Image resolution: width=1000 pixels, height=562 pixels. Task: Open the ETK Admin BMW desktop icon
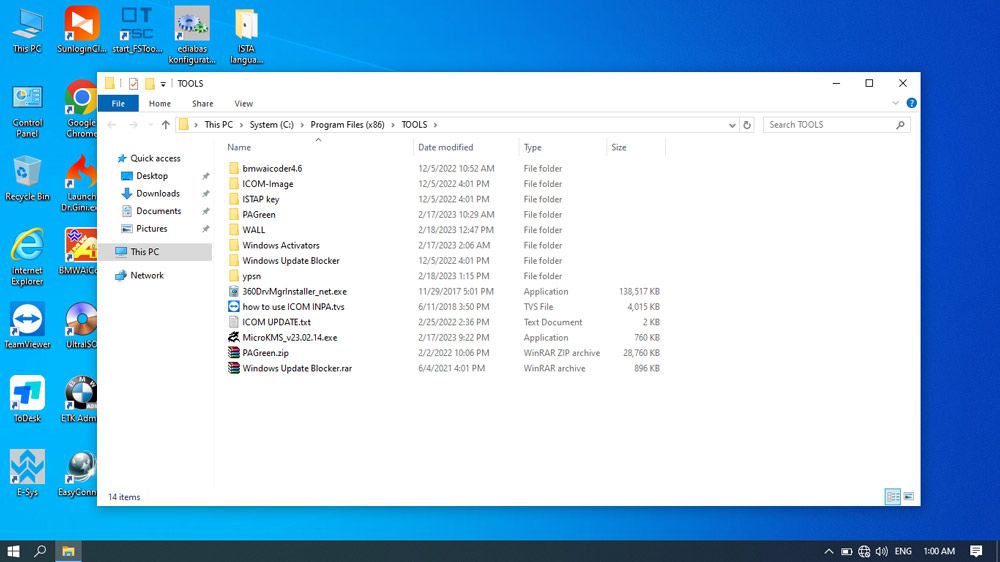tap(80, 399)
